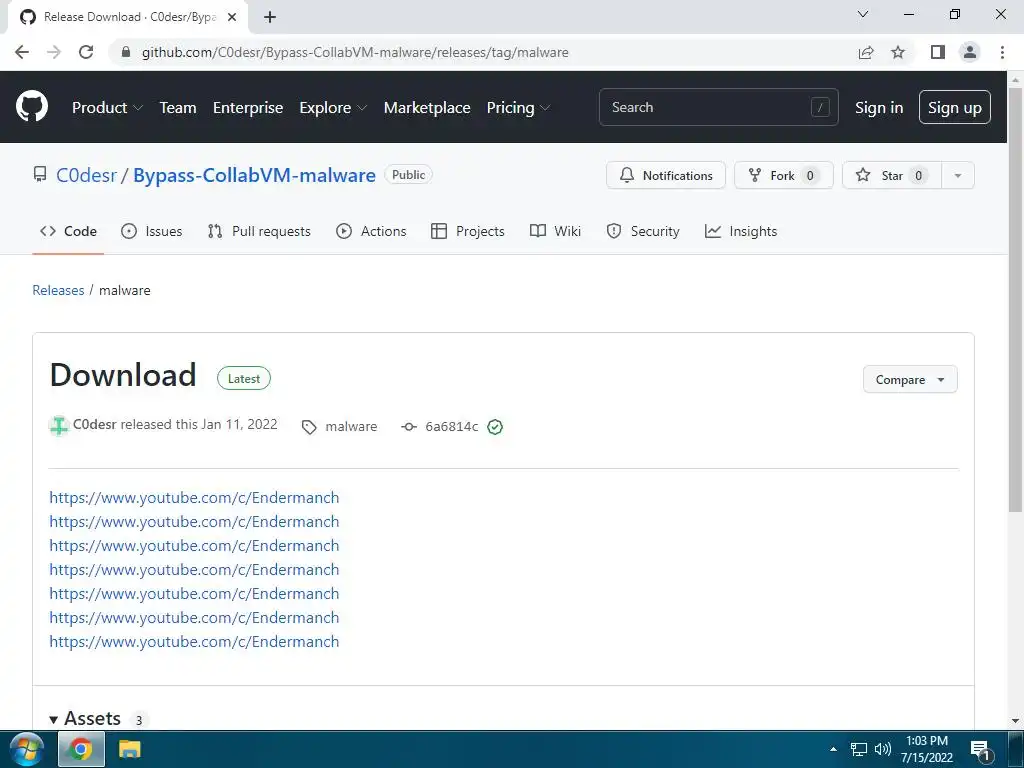Open a new tab with plus button
Image resolution: width=1024 pixels, height=768 pixels.
270,17
